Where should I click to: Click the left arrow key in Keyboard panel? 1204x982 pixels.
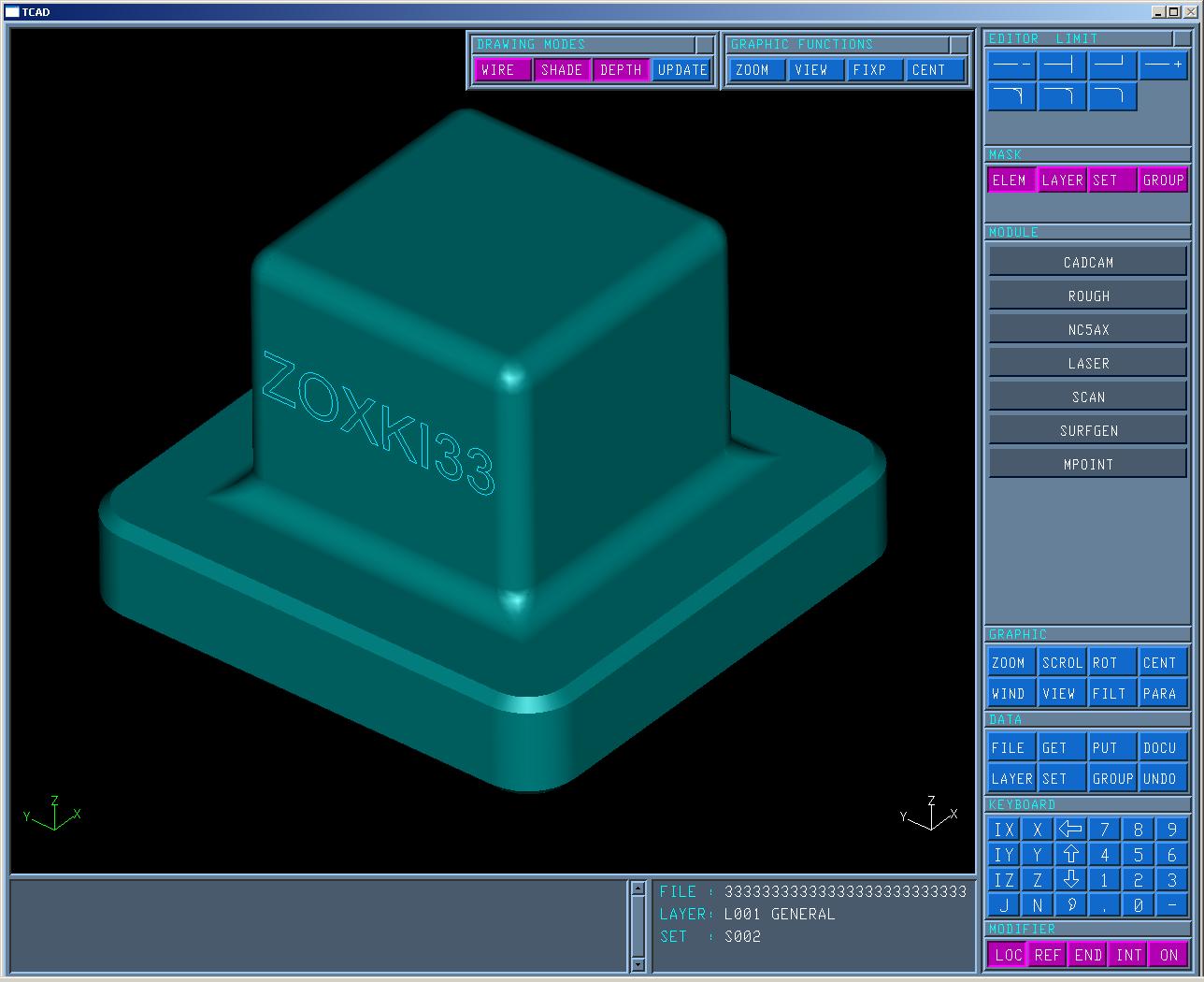(x=1070, y=830)
